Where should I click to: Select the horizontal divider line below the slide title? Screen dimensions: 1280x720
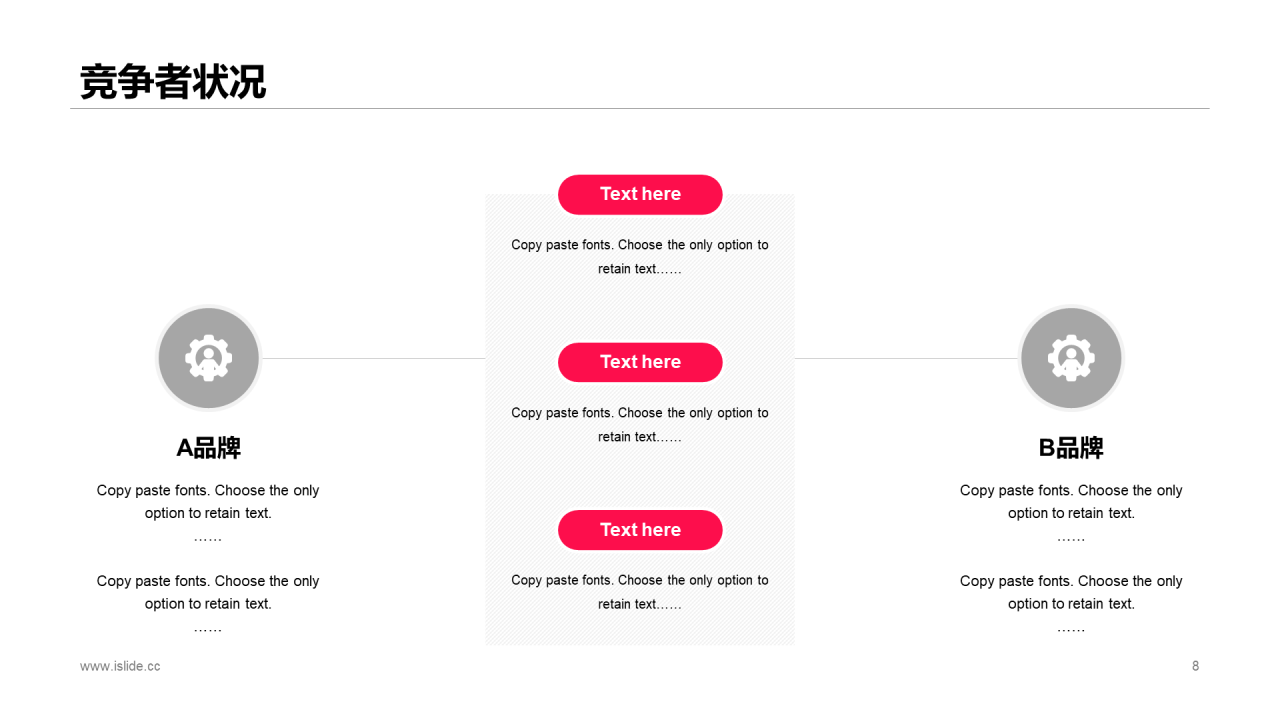(640, 108)
